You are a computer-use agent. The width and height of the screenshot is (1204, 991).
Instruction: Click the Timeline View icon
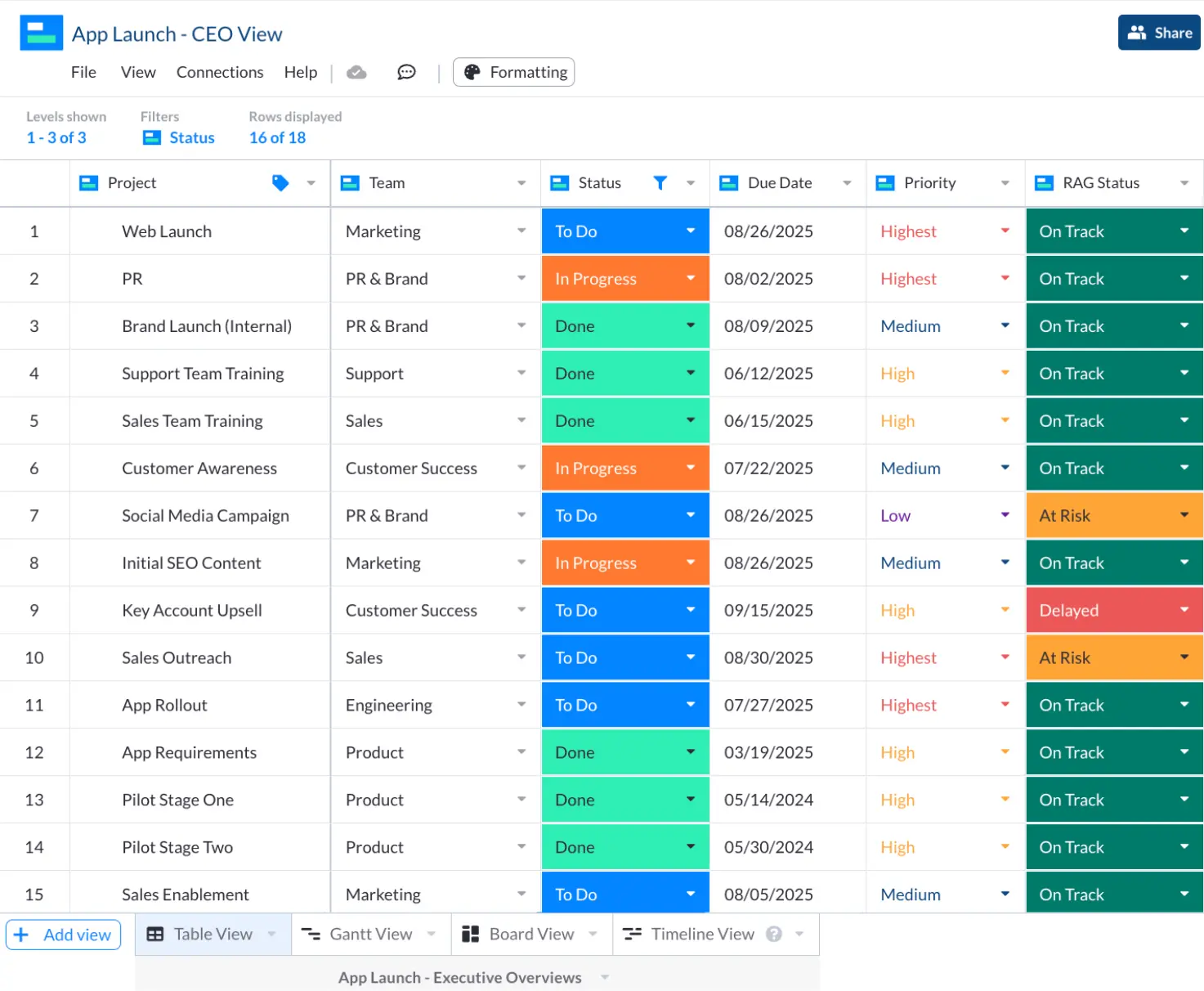(x=632, y=934)
